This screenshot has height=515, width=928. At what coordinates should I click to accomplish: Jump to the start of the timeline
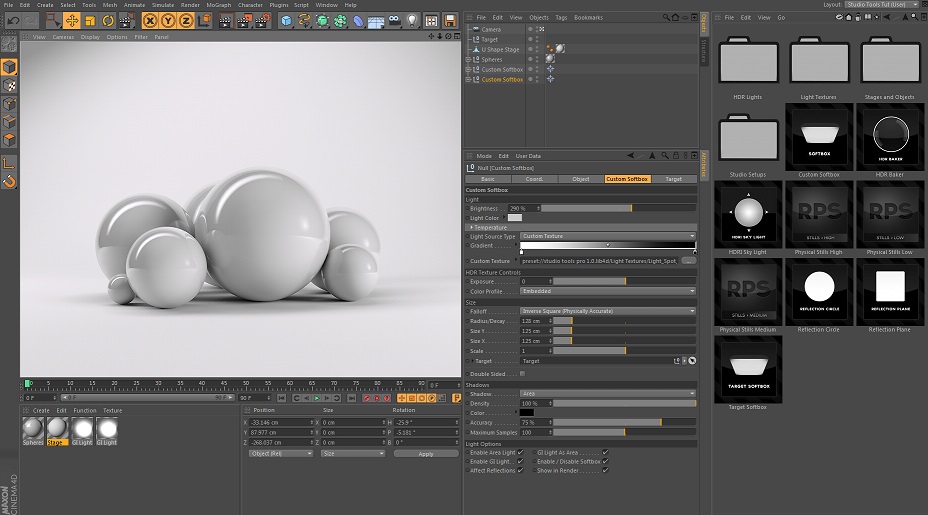click(x=281, y=398)
